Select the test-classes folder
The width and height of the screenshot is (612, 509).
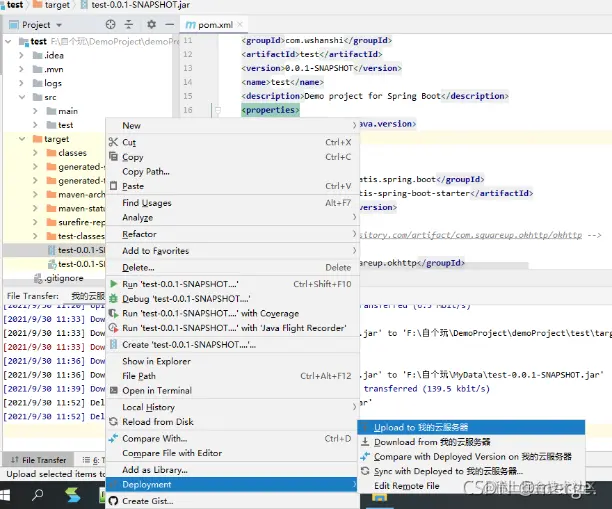point(76,236)
